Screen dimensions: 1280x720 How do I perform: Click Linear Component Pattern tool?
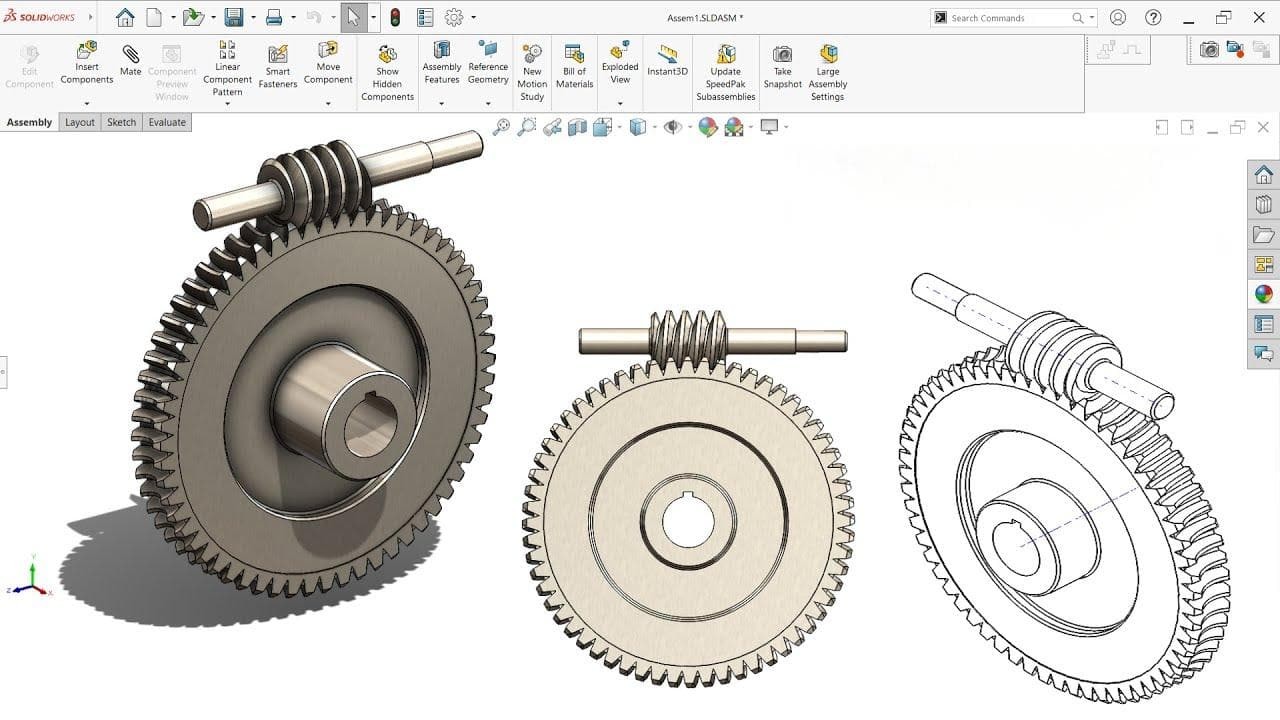[227, 68]
